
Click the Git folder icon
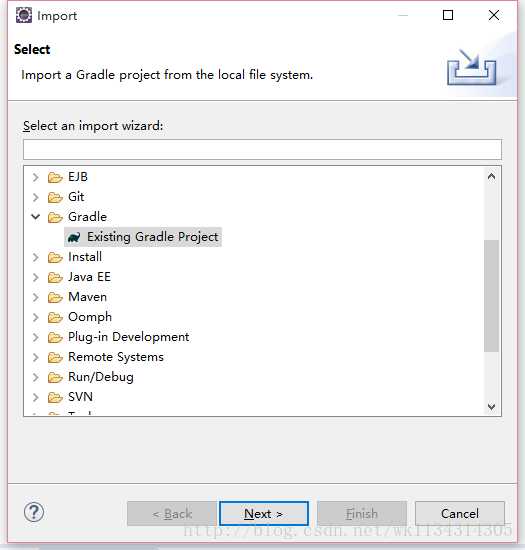(x=55, y=197)
